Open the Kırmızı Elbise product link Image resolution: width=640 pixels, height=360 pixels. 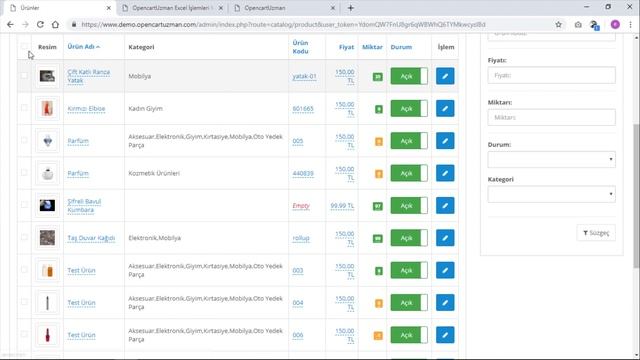[x=86, y=109]
